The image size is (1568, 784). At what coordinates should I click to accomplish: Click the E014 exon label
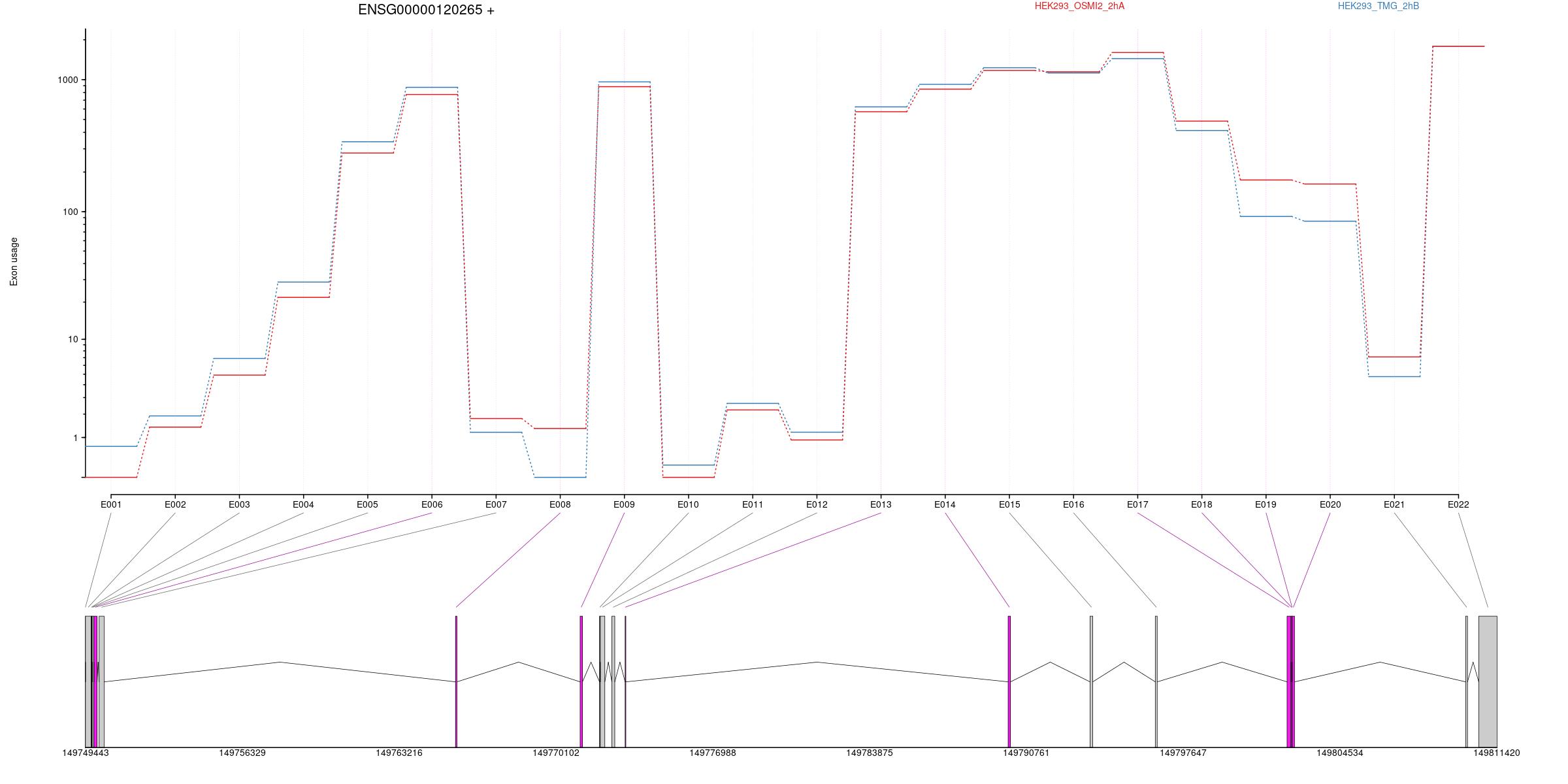pos(945,504)
